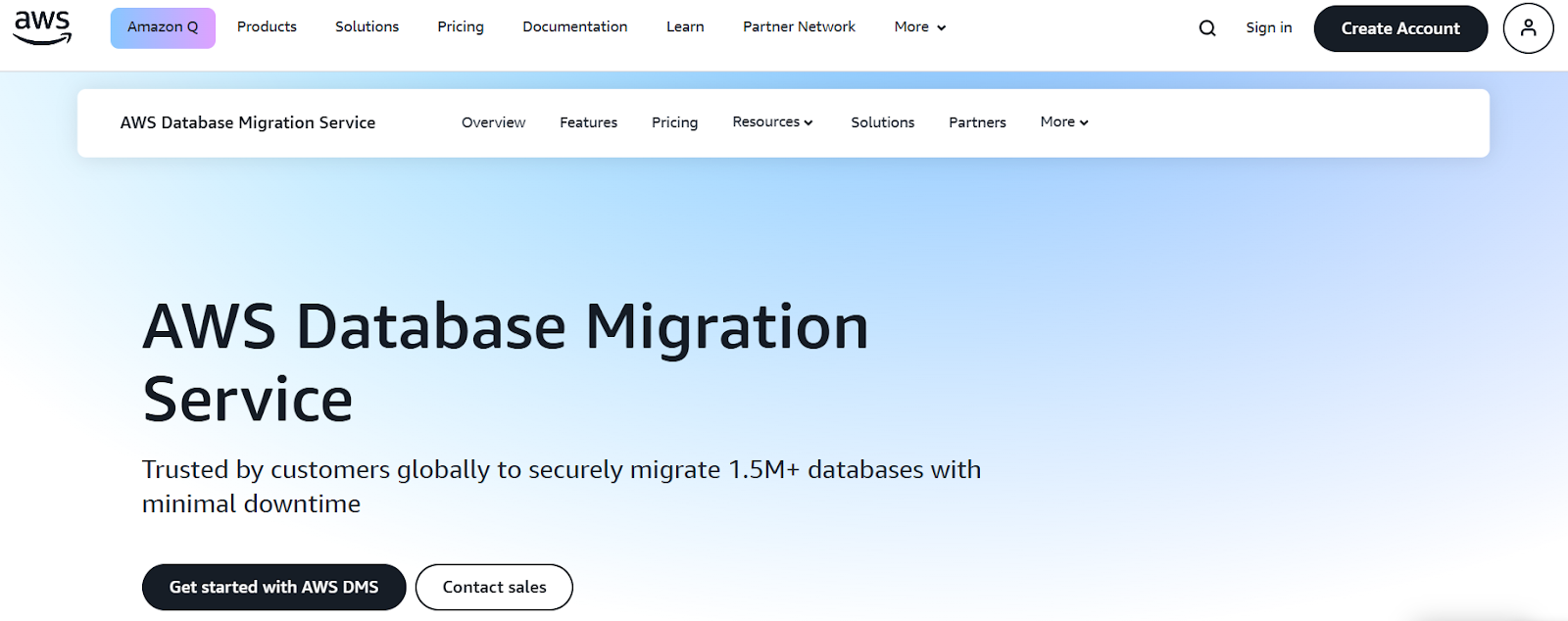Screen dimensions: 1568x621
Task: Open the DMS Pricing tab
Action: coord(675,122)
